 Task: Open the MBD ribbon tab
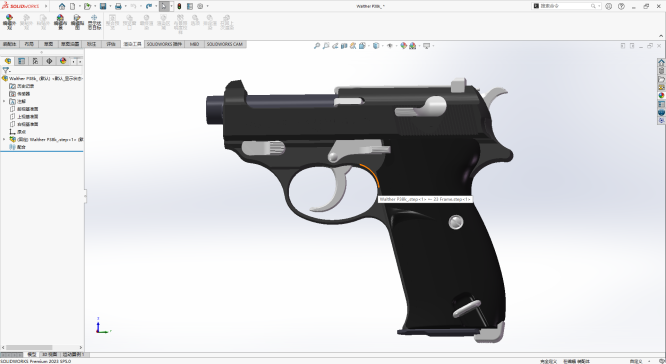[x=195, y=44]
